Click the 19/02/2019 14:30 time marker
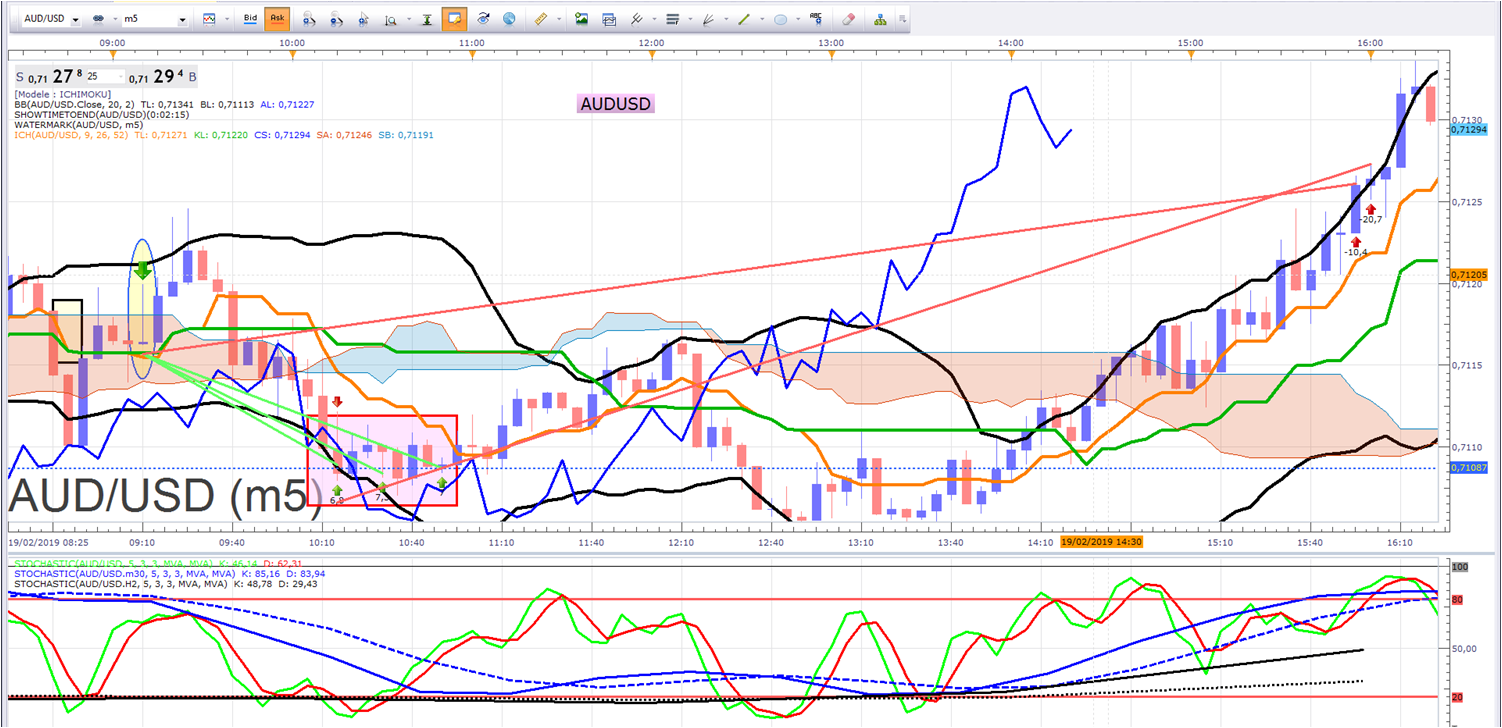The height and width of the screenshot is (728, 1502). pyautogui.click(x=1101, y=542)
